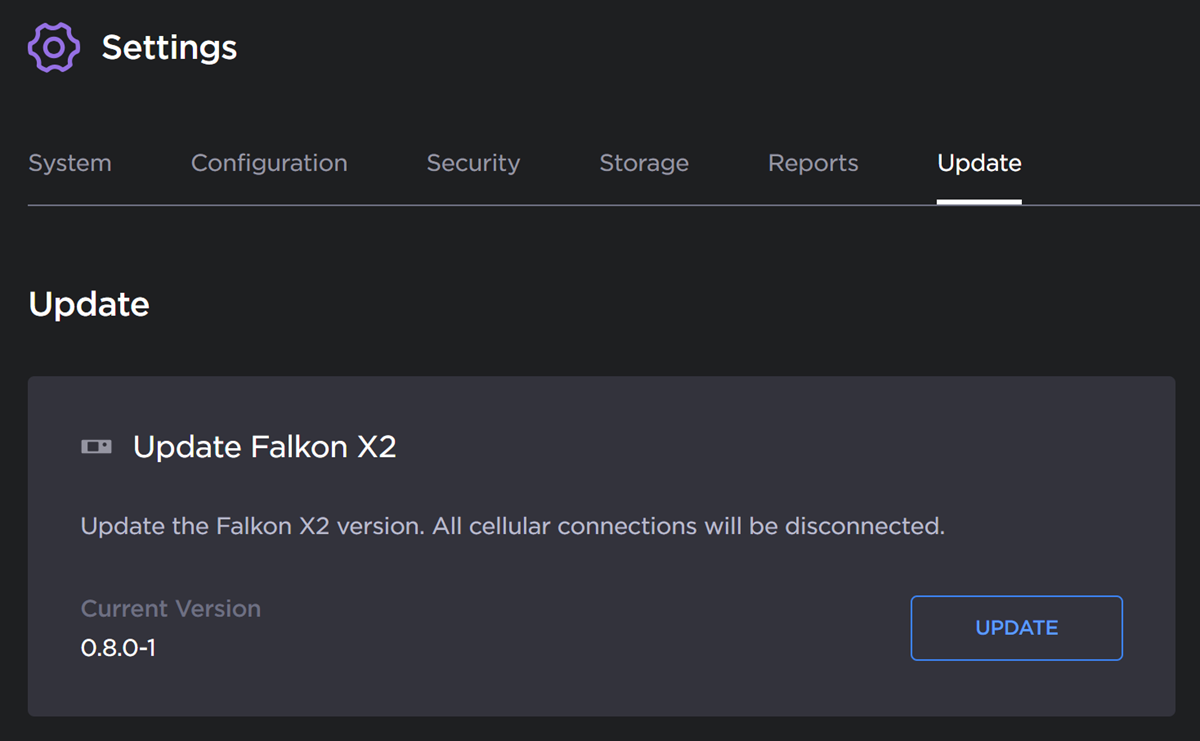Click the Update page heading
This screenshot has height=741, width=1200.
(89, 304)
